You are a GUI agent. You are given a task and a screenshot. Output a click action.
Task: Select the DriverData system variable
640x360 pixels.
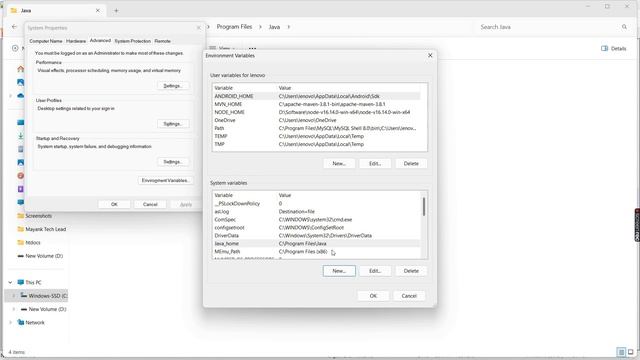(x=316, y=236)
